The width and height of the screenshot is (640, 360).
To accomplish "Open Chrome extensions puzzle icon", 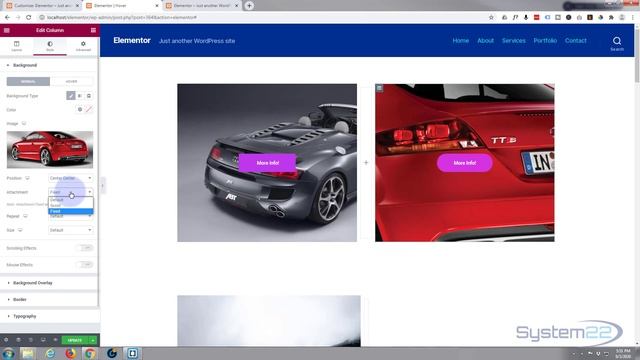I will point(611,18).
